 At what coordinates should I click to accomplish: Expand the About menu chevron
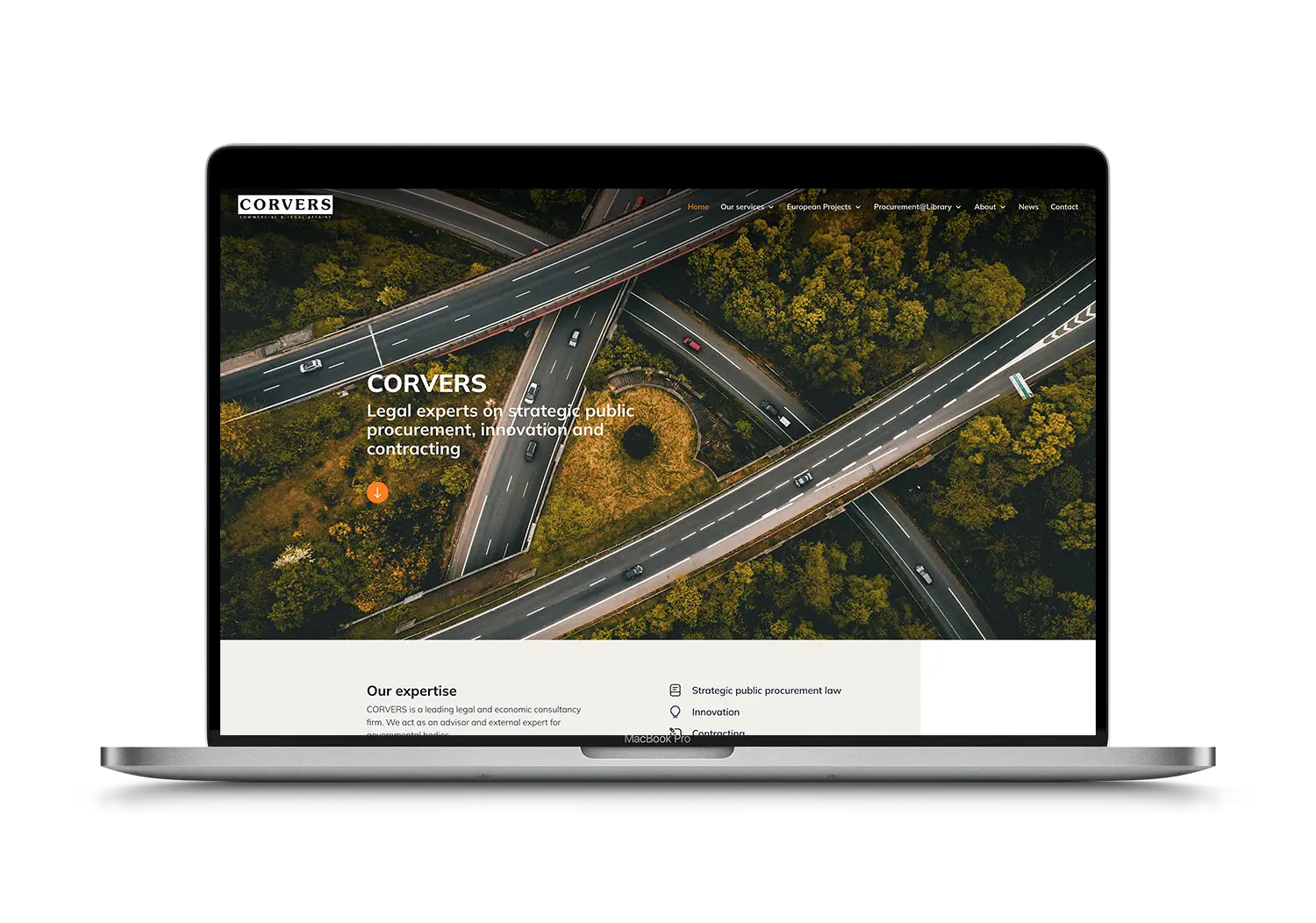(1003, 208)
